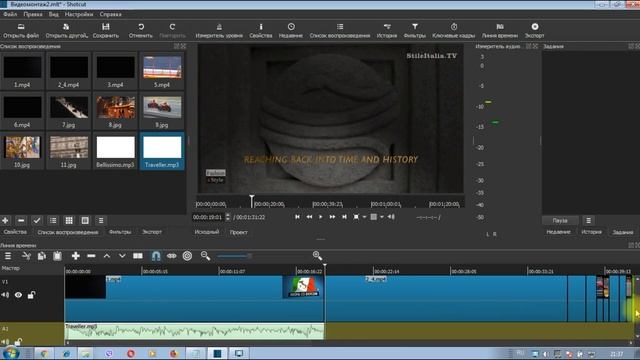Open the Справка menu

111,14
